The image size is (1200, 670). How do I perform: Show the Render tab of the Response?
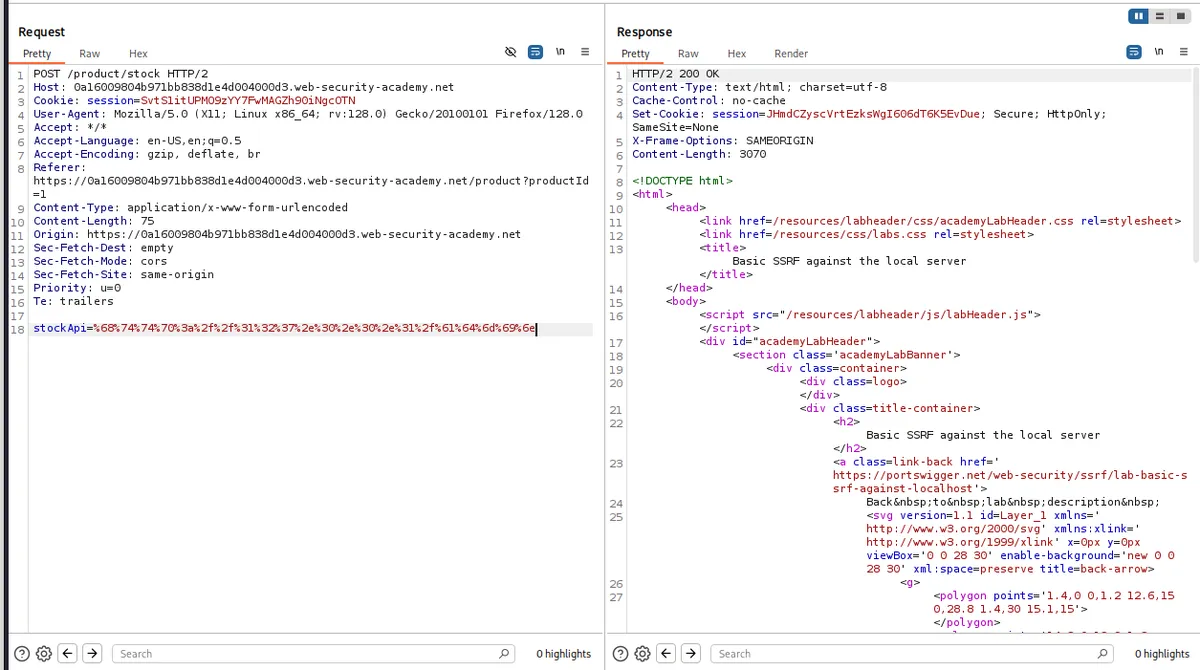click(791, 53)
